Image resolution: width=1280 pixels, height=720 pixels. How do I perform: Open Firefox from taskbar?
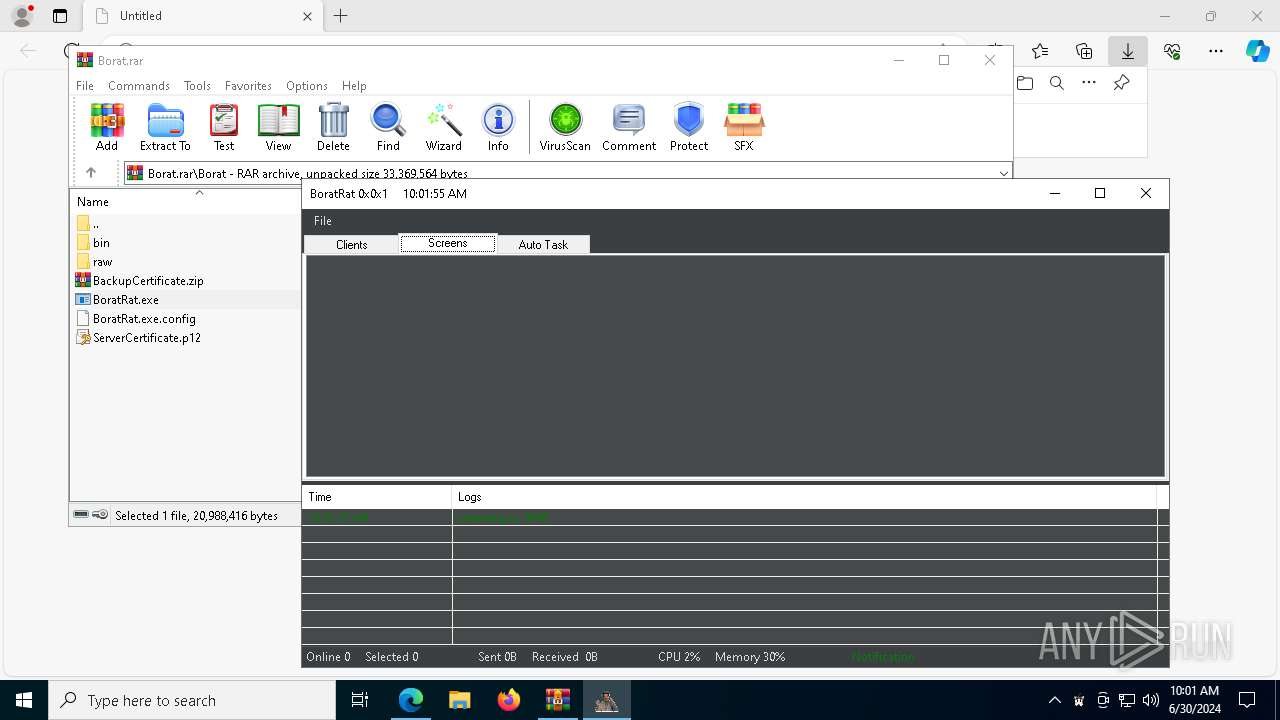point(509,700)
